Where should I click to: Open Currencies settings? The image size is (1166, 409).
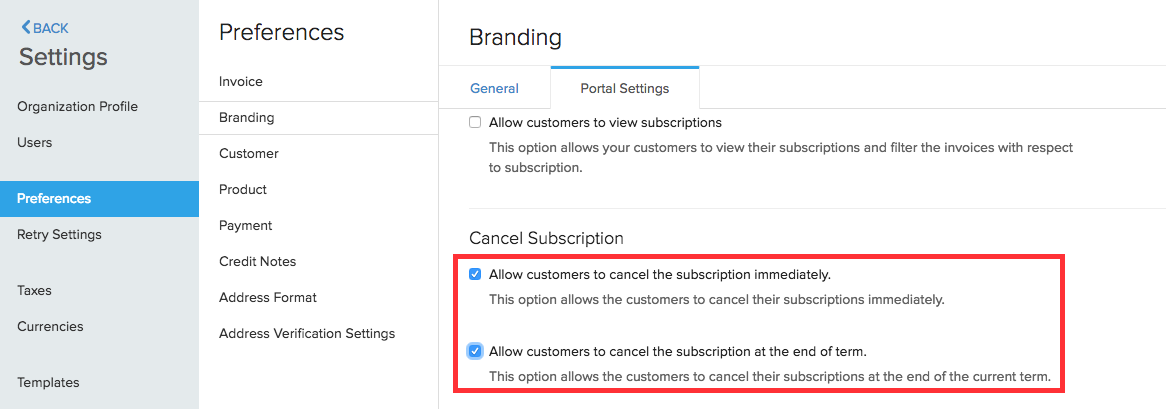(x=50, y=327)
